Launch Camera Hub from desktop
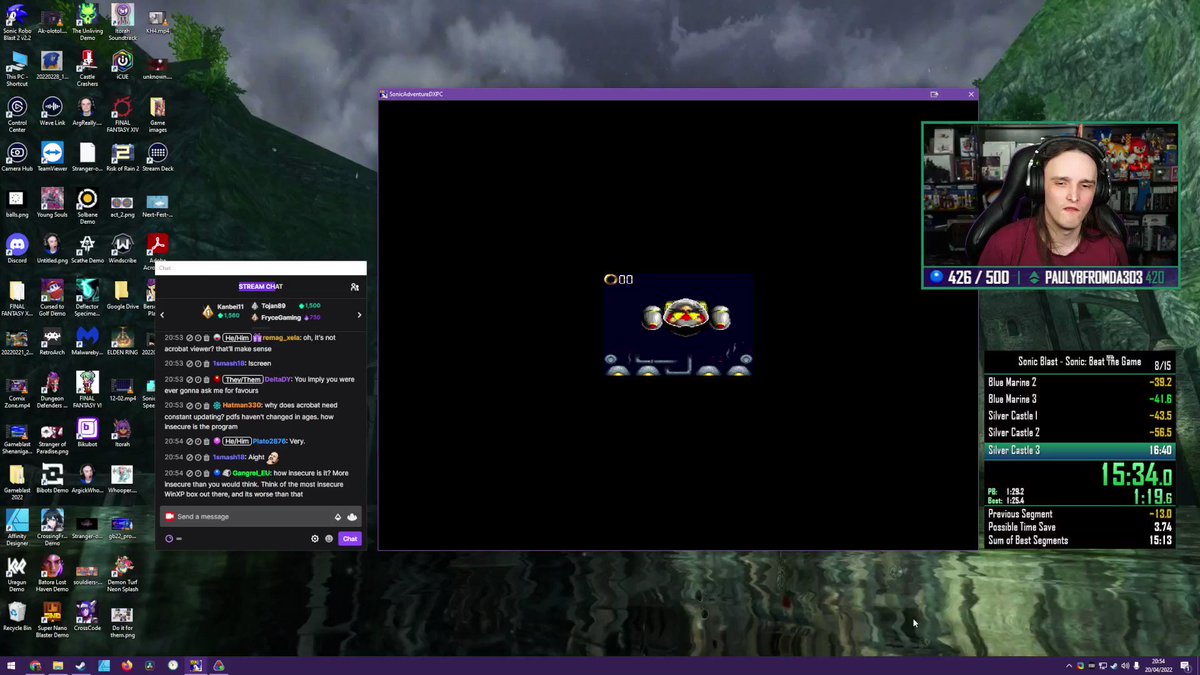Screen dimensions: 1200x675 tap(17, 157)
